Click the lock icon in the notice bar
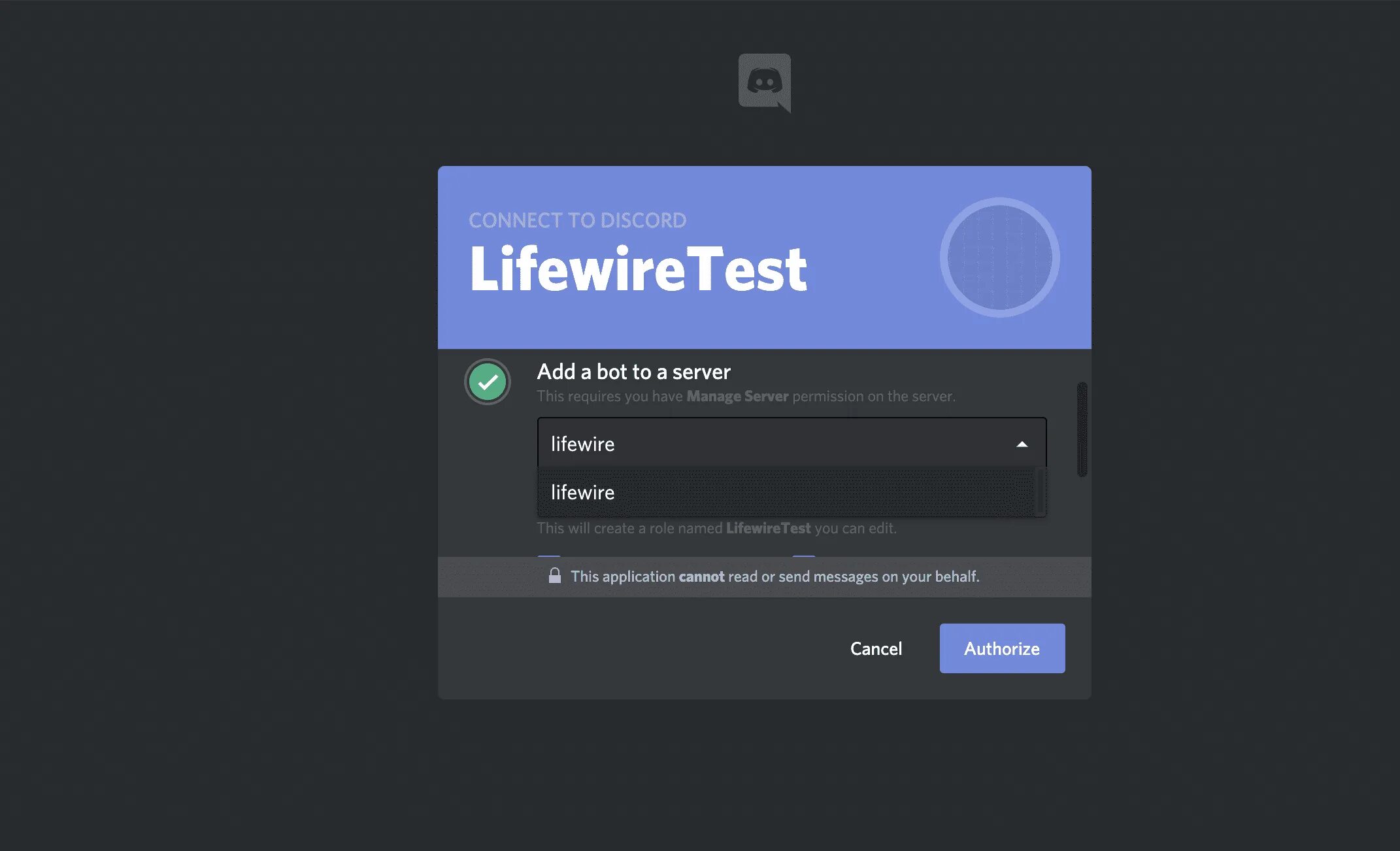The image size is (1400, 851). (555, 576)
